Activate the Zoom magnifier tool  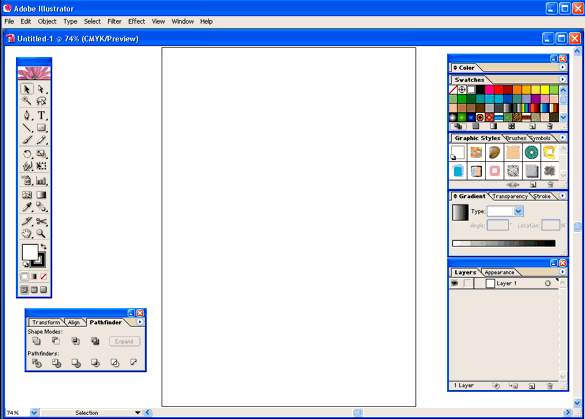pos(41,234)
